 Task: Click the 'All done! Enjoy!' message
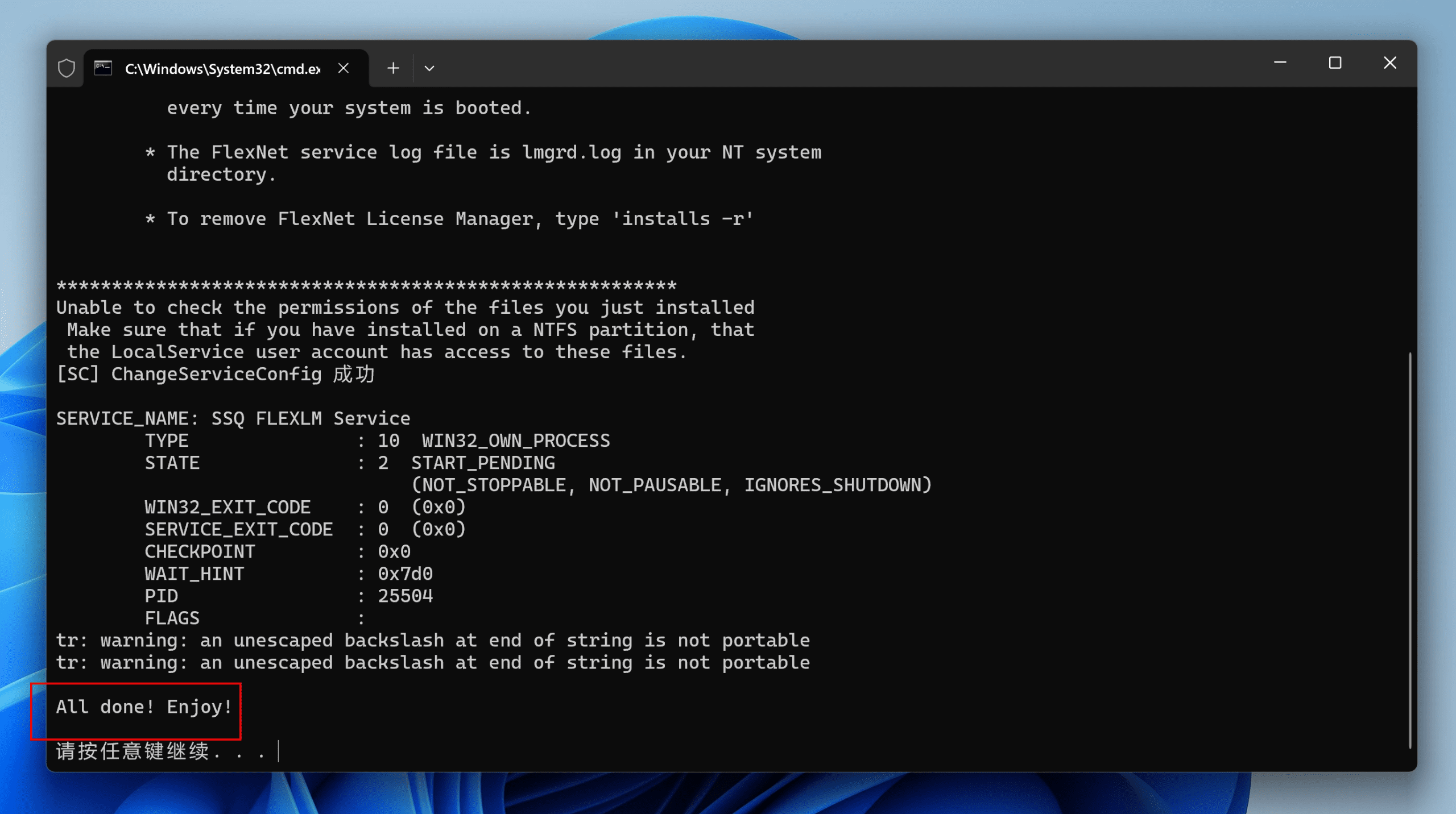(x=144, y=707)
